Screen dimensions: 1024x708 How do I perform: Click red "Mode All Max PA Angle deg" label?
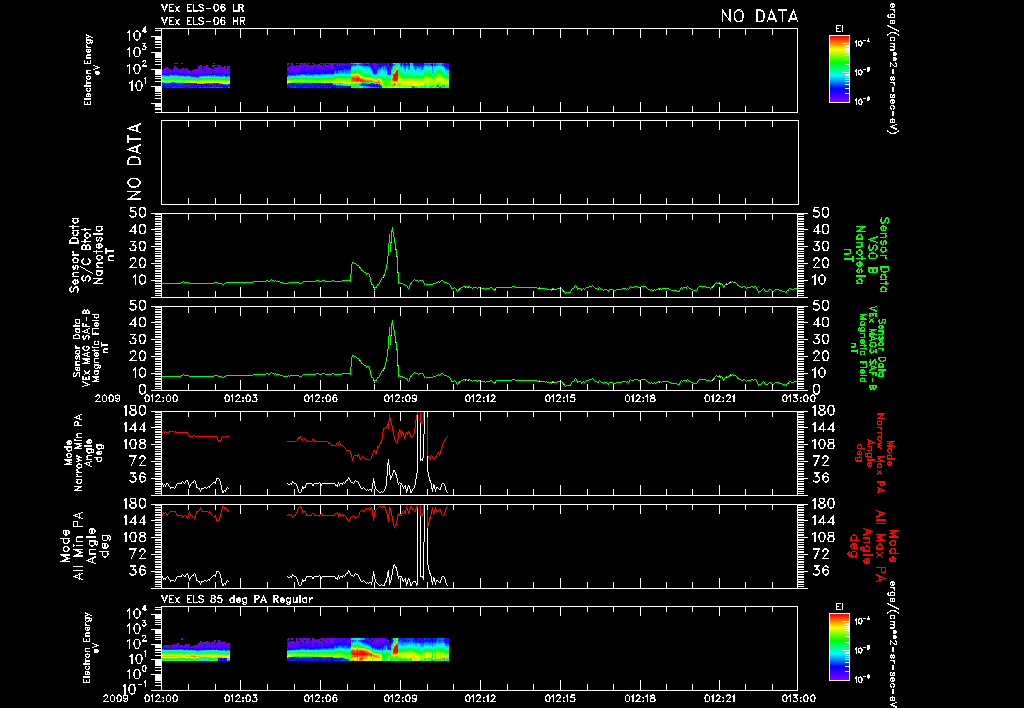pos(874,545)
